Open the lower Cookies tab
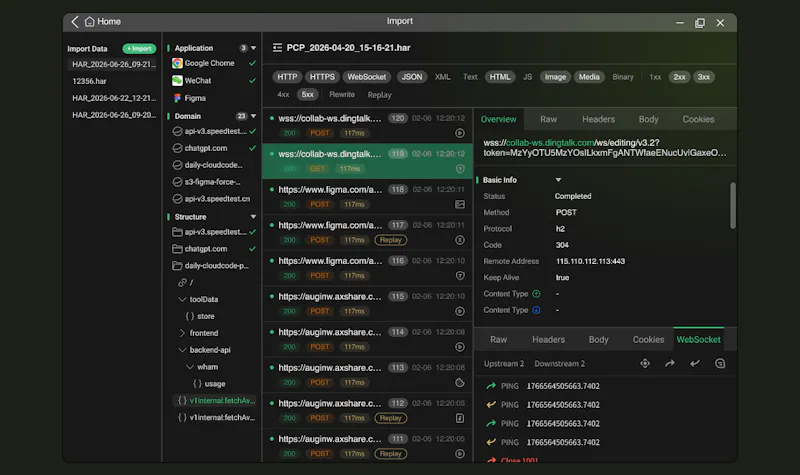 point(648,340)
